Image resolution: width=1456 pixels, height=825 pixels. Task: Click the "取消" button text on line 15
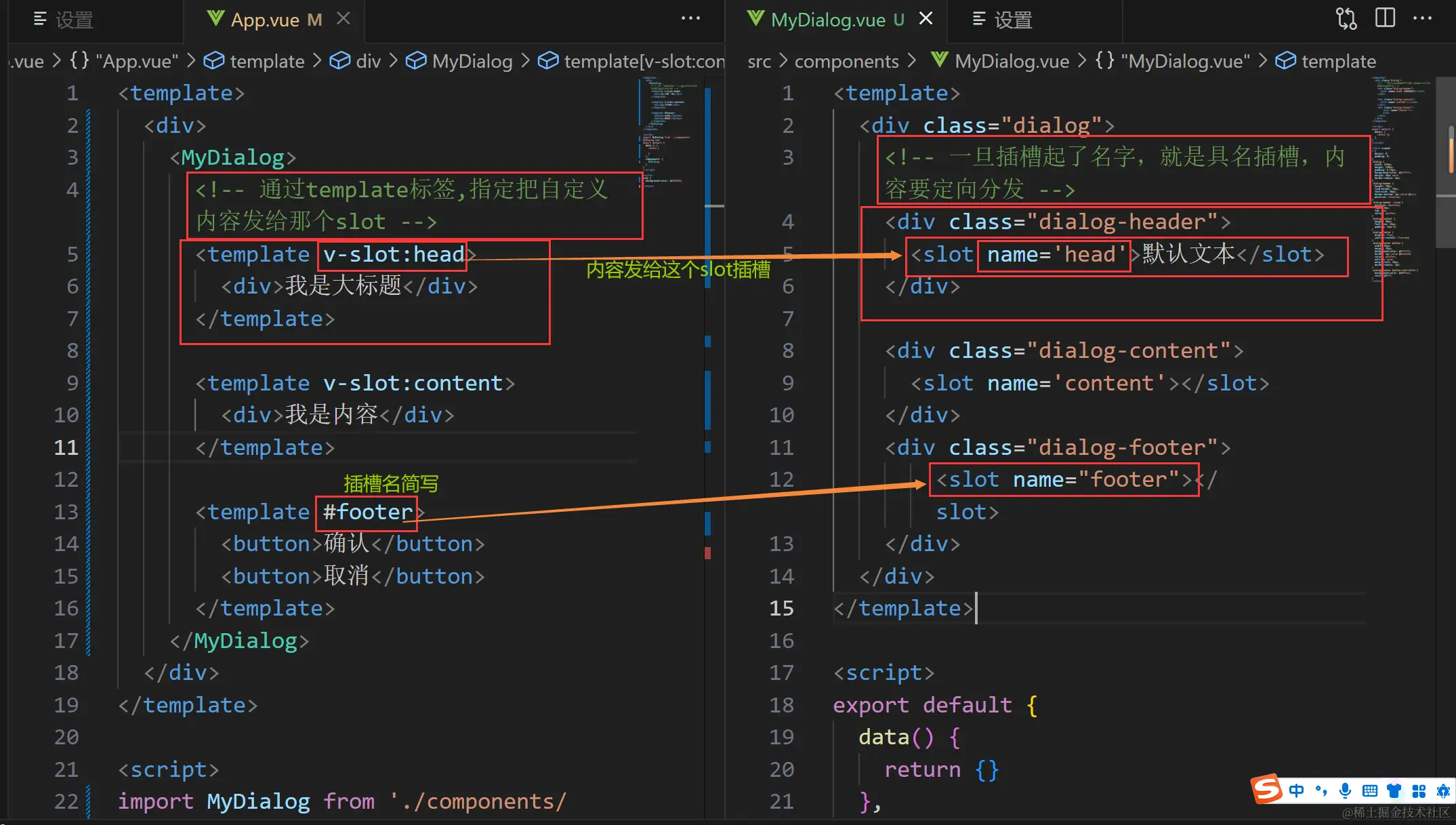click(x=346, y=576)
